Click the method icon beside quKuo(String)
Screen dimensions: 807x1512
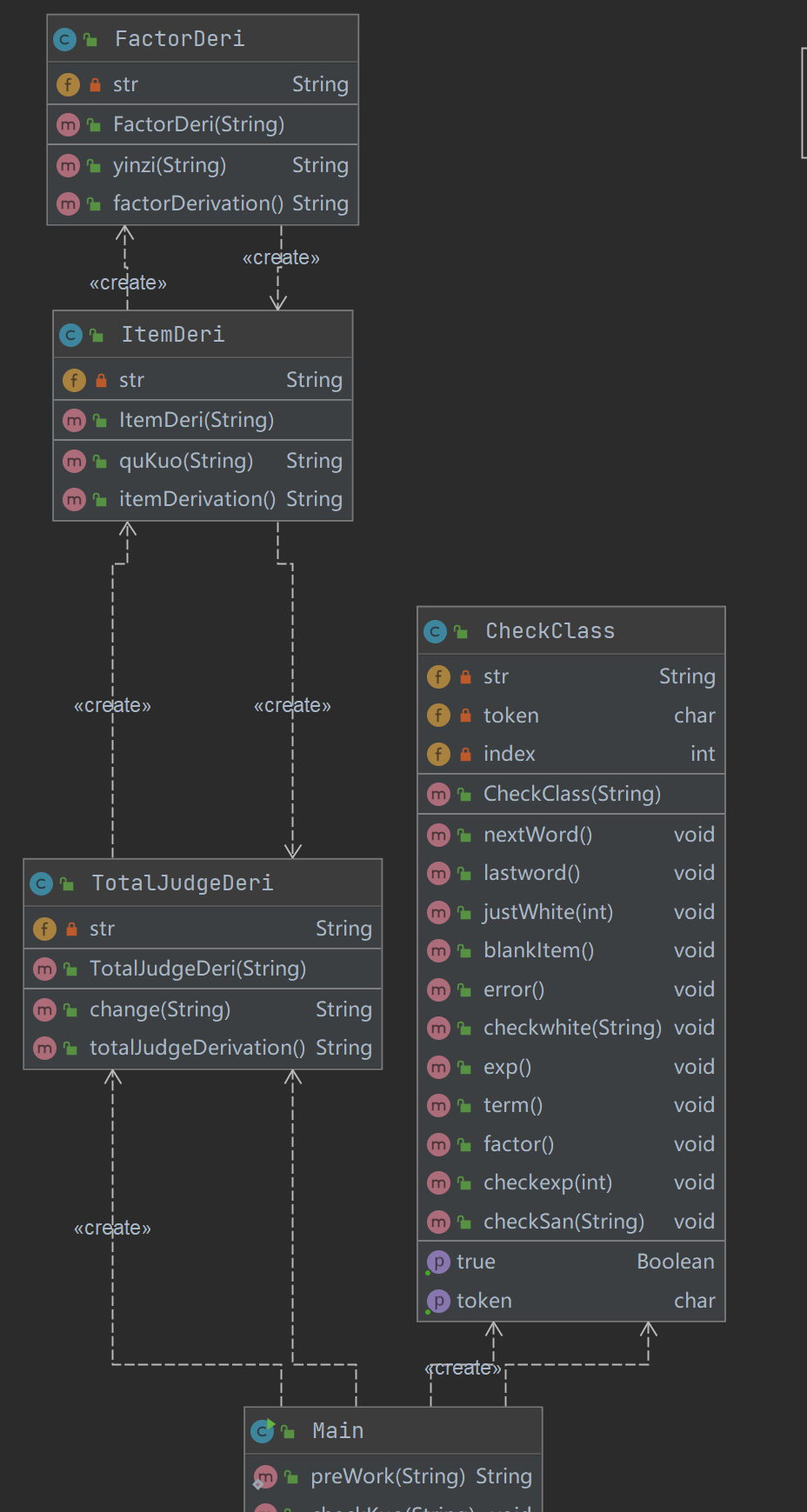point(74,461)
